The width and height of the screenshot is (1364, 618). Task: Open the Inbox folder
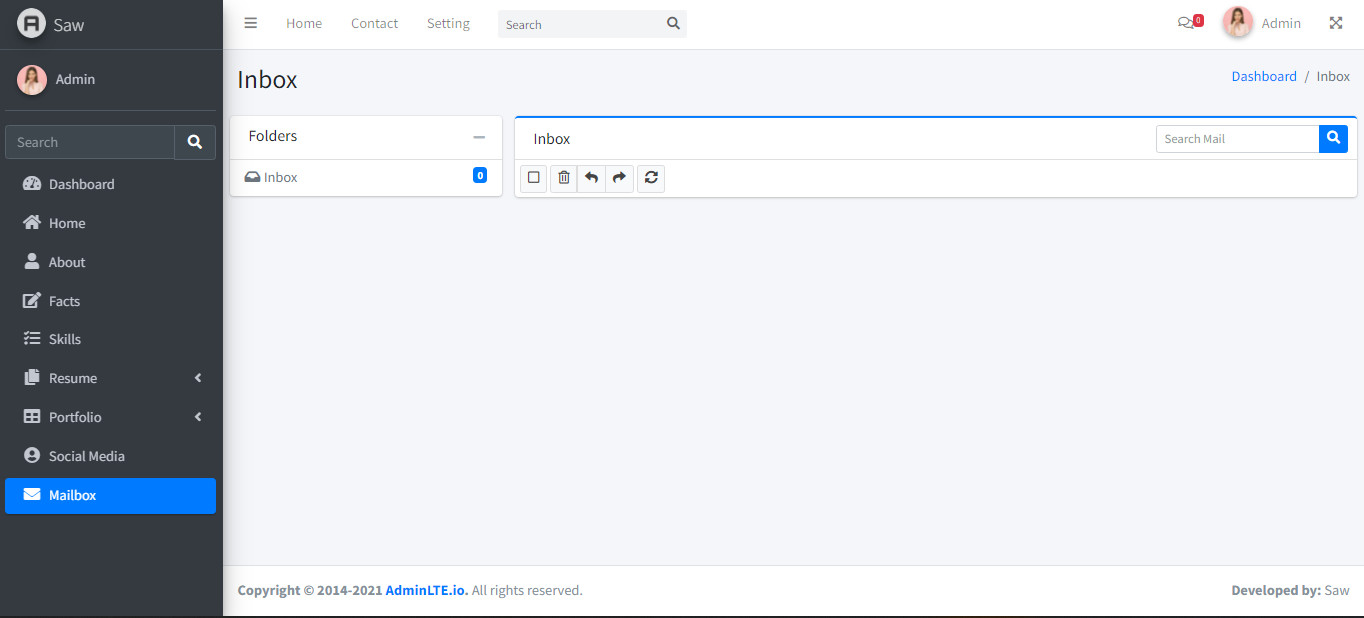tap(365, 177)
